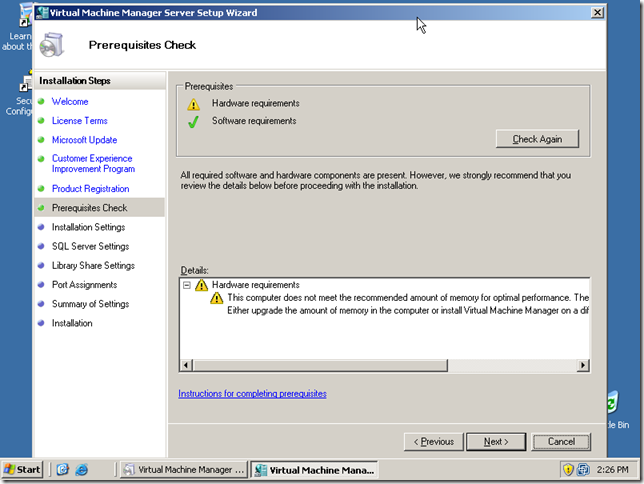This screenshot has width=644, height=484.
Task: Close the Setup Wizard window
Action: point(597,13)
